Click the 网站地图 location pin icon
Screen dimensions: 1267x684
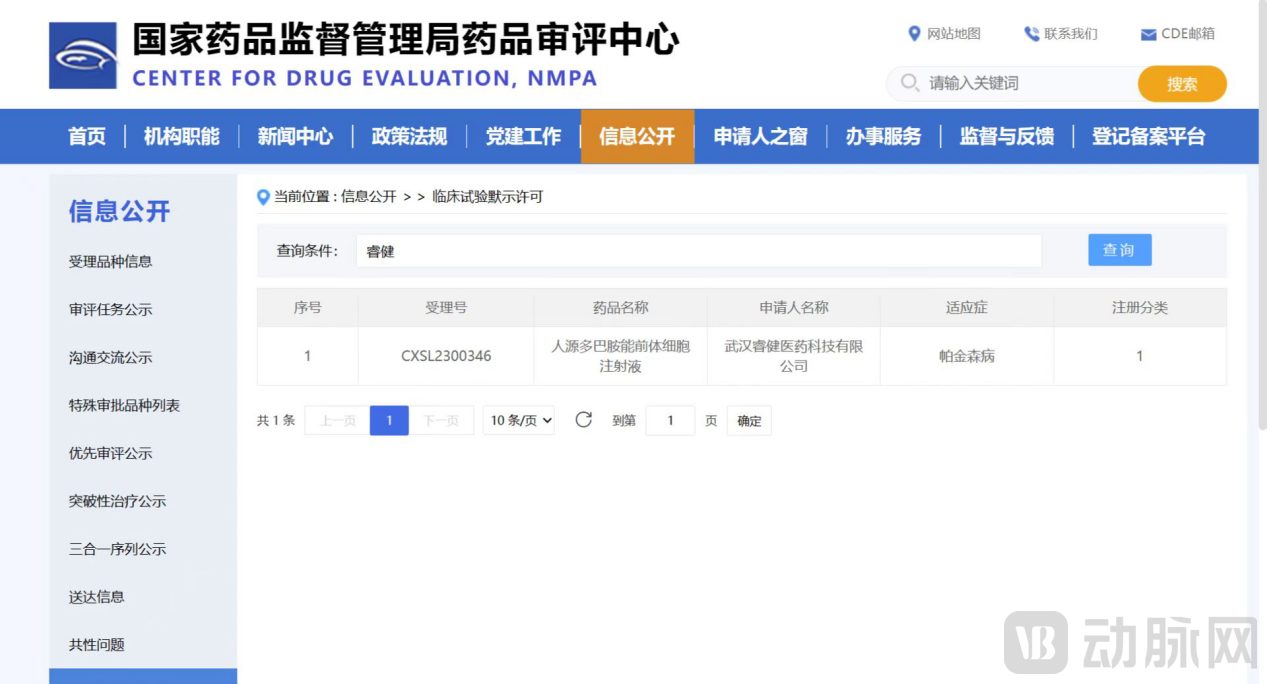(913, 33)
